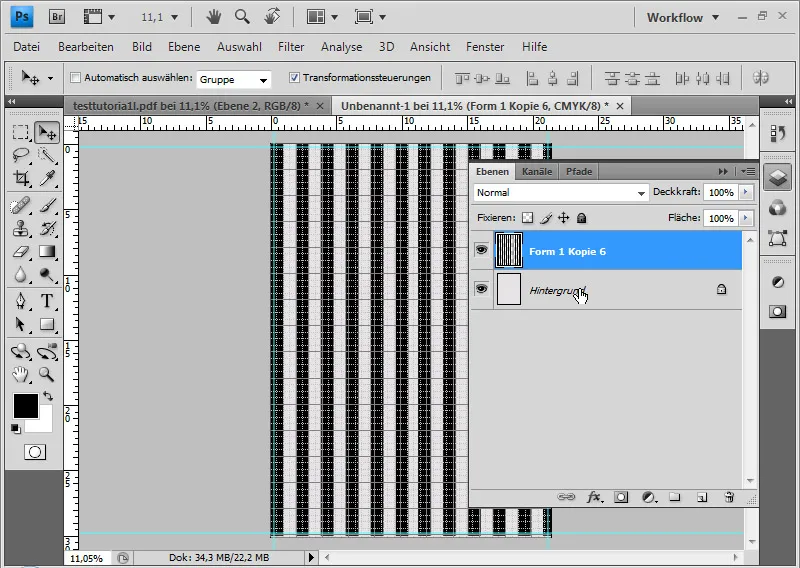Screen dimensions: 800x568
Task: Toggle Transformationssteuerungen checkbox
Action: (294, 78)
